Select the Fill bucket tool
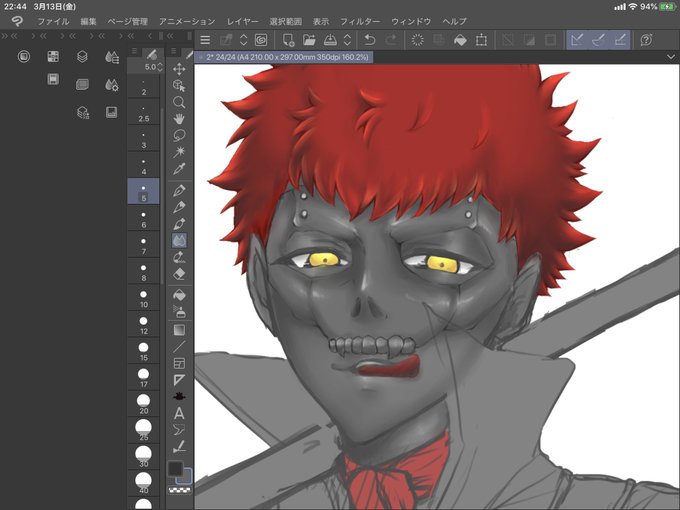This screenshot has height=510, width=680. pyautogui.click(x=179, y=296)
